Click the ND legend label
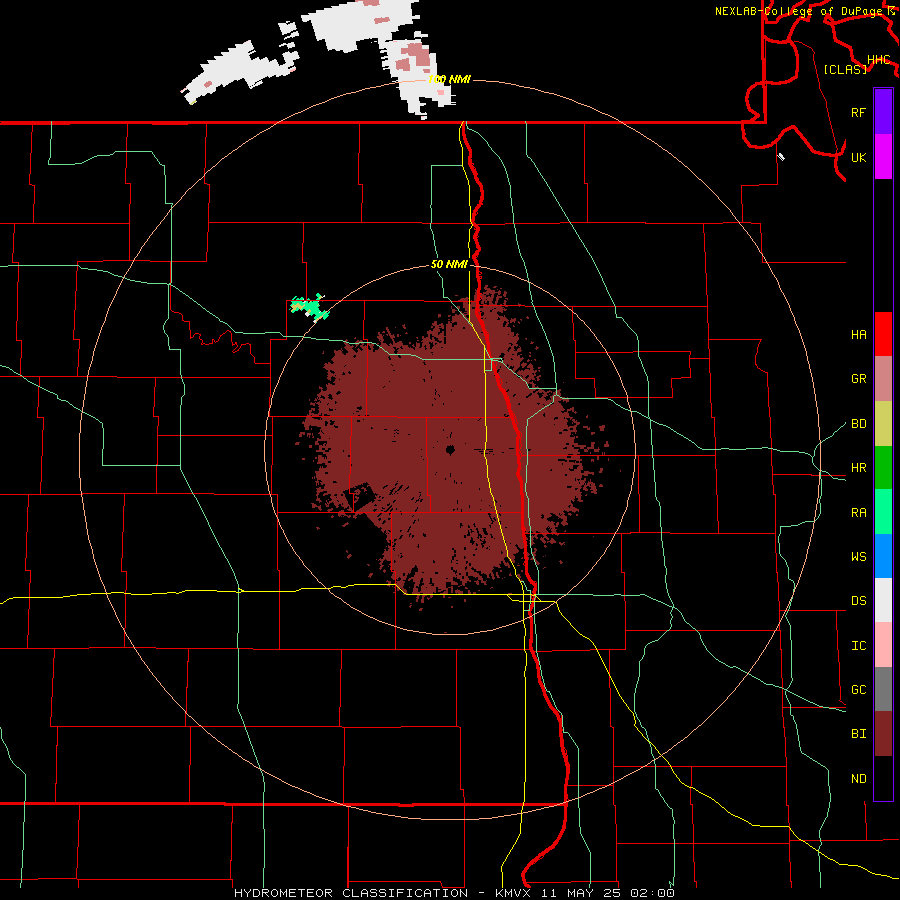 pos(858,779)
